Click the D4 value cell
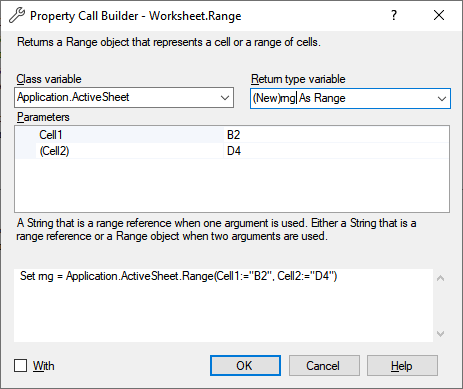This screenshot has height=389, width=463. (336, 151)
